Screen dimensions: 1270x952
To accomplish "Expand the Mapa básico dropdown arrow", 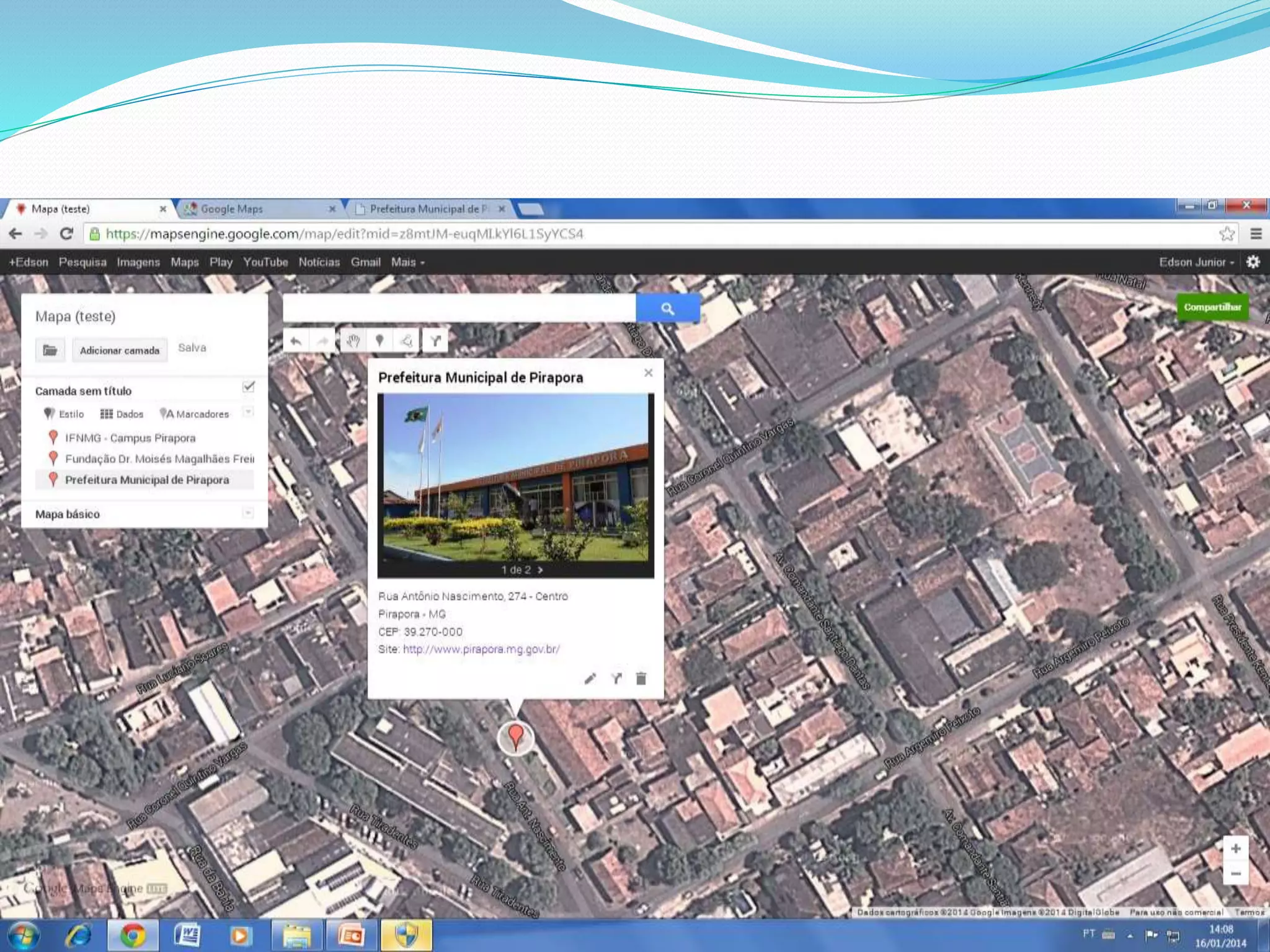I will click(248, 513).
